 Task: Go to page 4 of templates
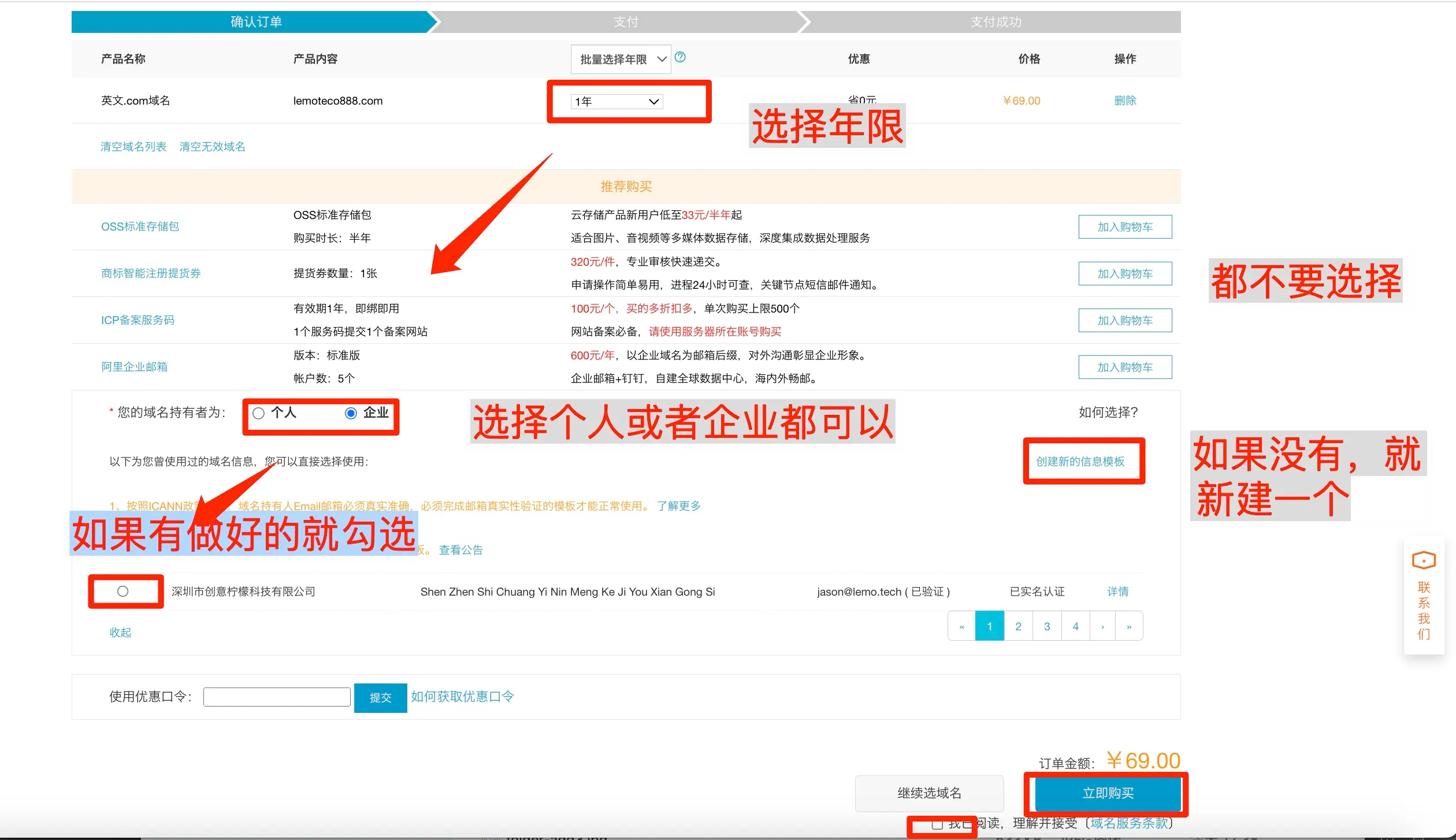[1075, 626]
